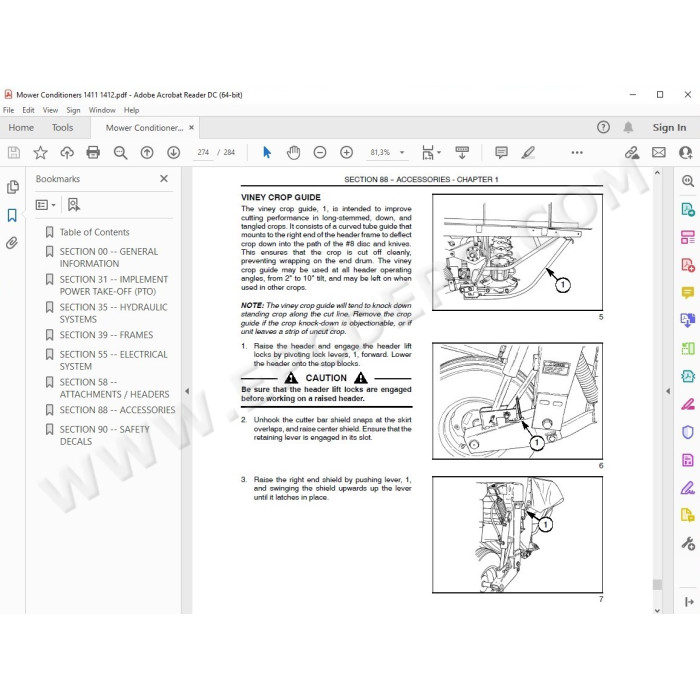Jump to SECTION 88 ACCESSORIES bookmark
Image resolution: width=700 pixels, height=700 pixels.
(117, 410)
